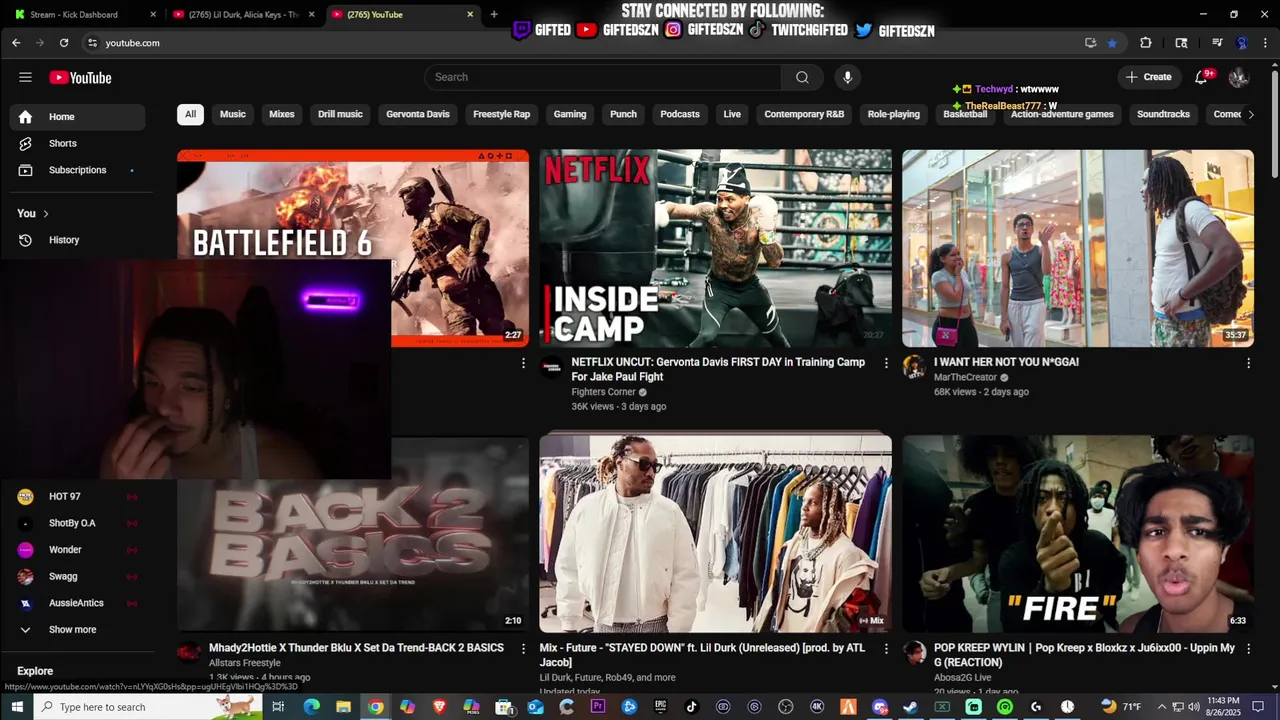The width and height of the screenshot is (1280, 720).
Task: Open the Create dropdown button
Action: click(1148, 77)
